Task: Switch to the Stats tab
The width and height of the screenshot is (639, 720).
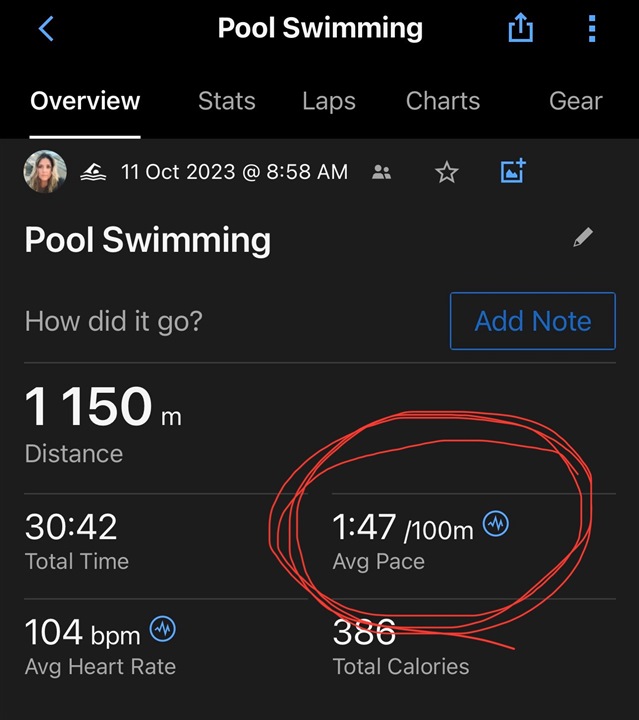Action: [x=227, y=101]
